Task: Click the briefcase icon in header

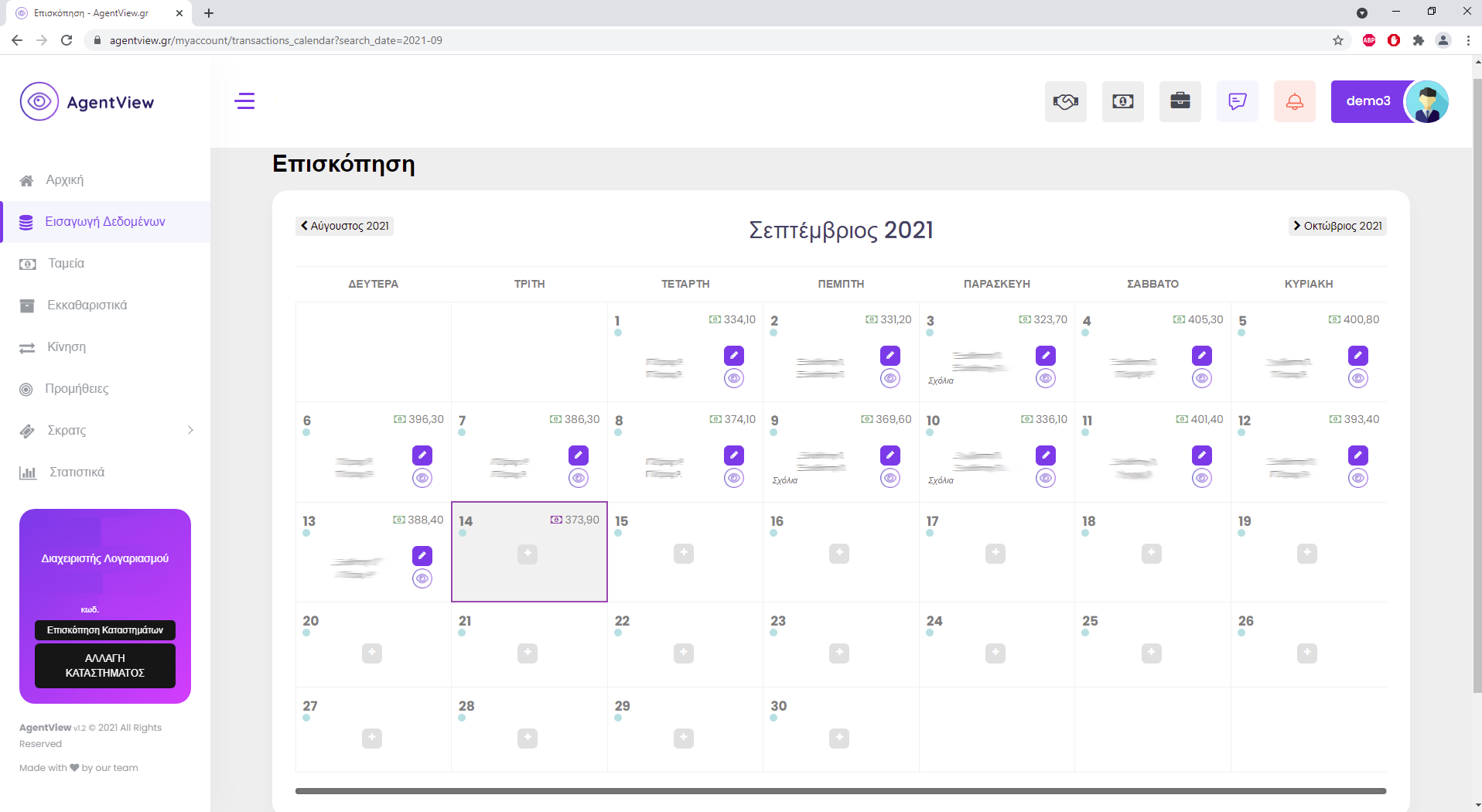Action: coord(1180,101)
